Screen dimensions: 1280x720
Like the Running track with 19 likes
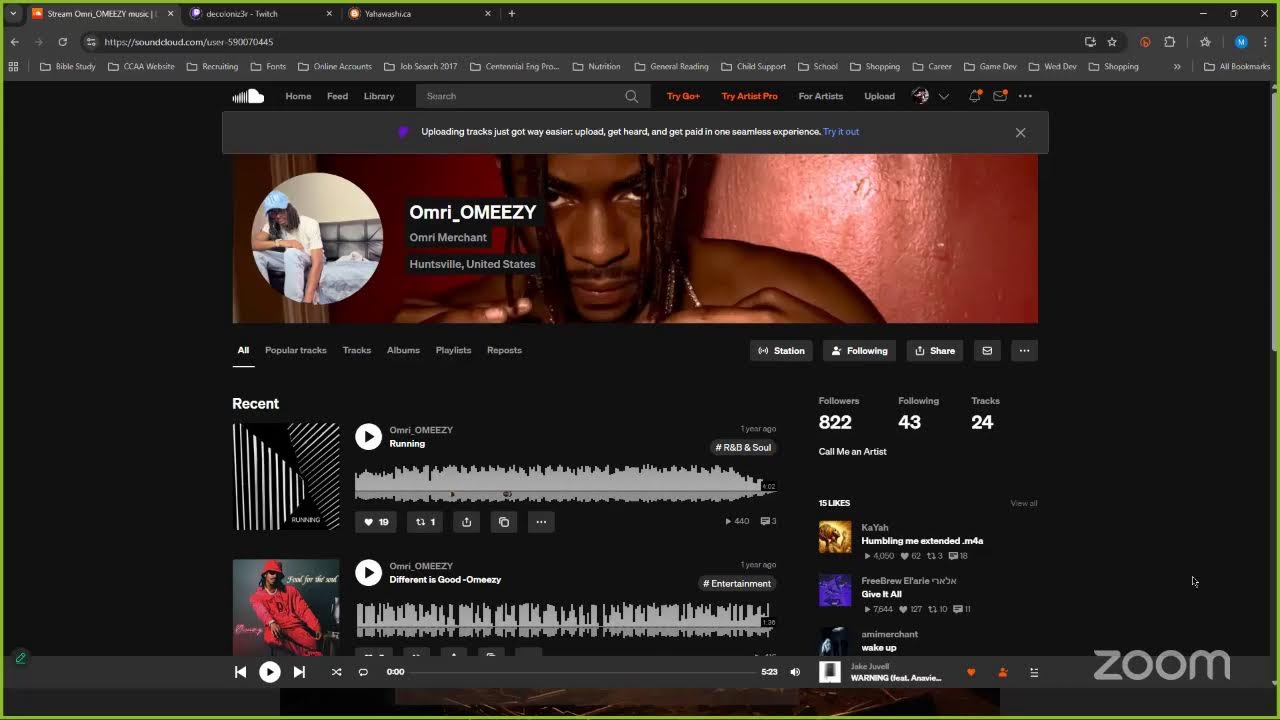coord(376,521)
